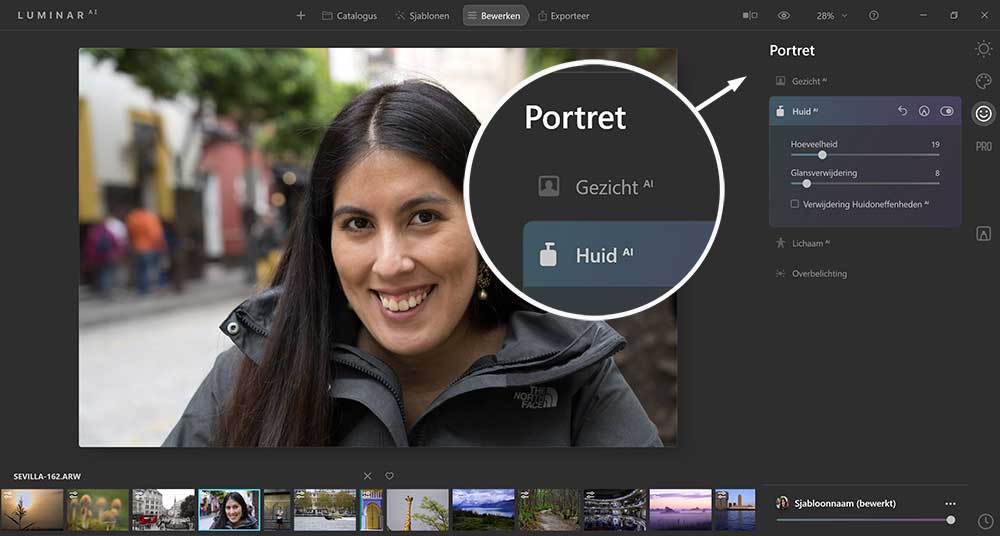1000x536 pixels.
Task: Open help via the question mark icon
Action: click(x=874, y=15)
